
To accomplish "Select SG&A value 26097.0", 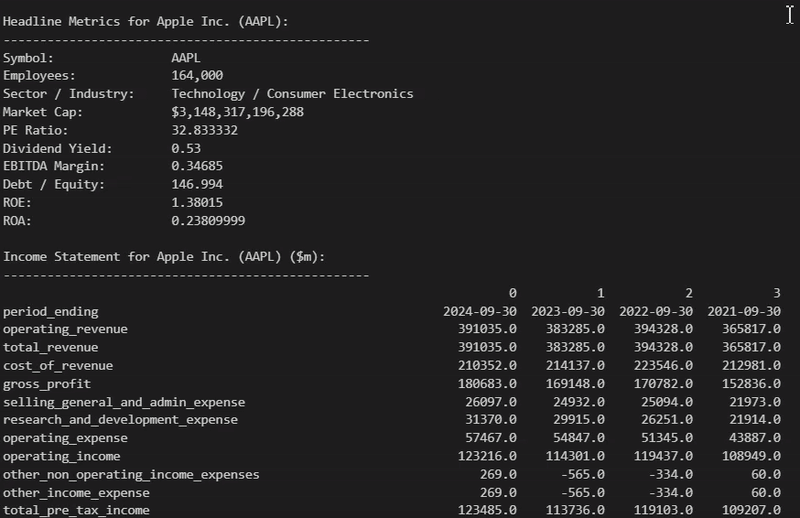I will (x=491, y=402).
